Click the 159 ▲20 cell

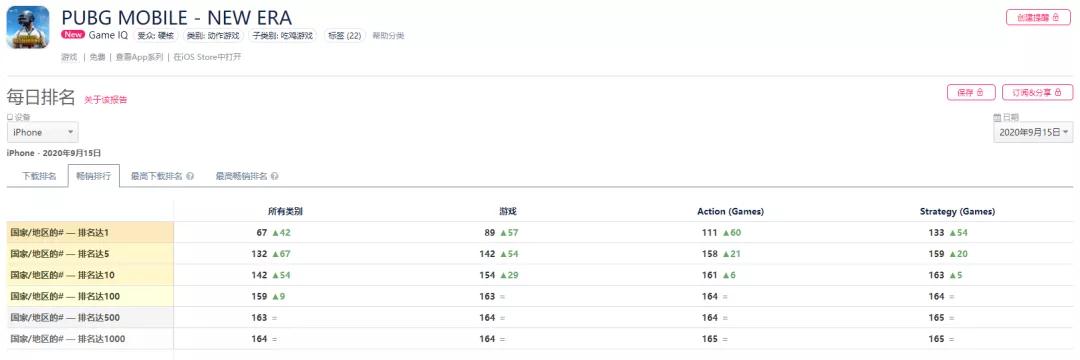pyautogui.click(x=948, y=254)
